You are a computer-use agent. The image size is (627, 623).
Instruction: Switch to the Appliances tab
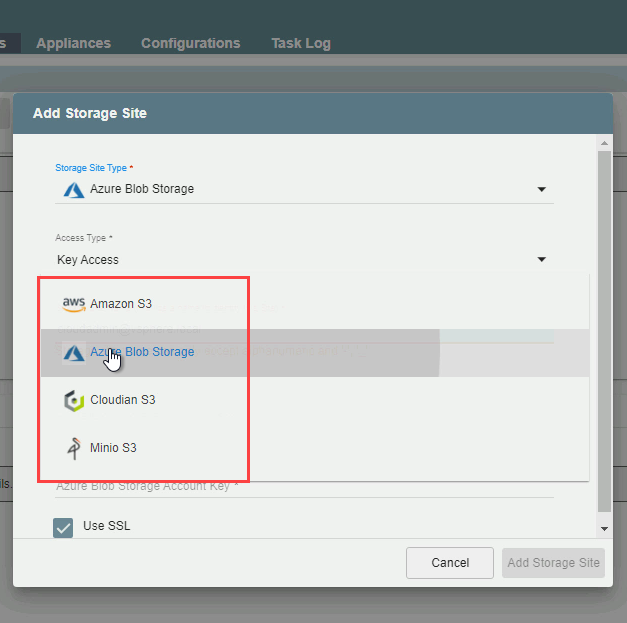click(73, 43)
